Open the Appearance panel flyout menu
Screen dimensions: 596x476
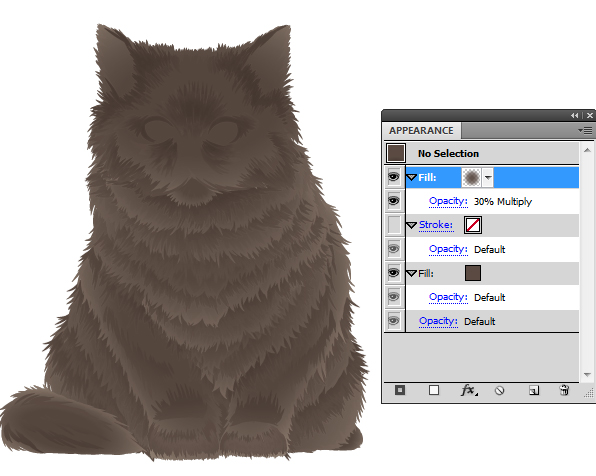point(585,130)
